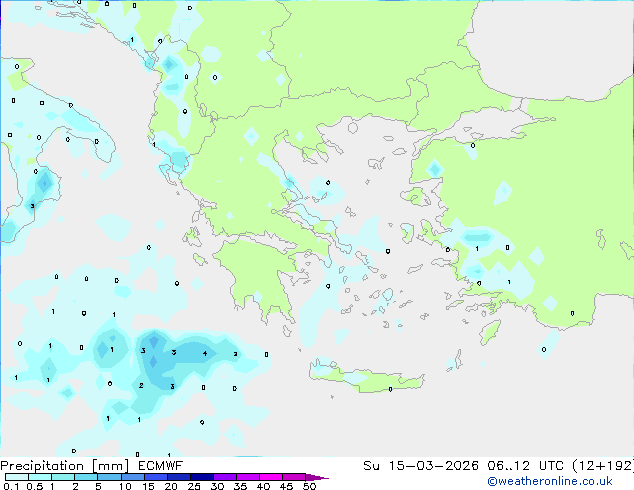Click the '(12+192)' forecast hour text
Image resolution: width=634 pixels, height=490 pixels.
(x=603, y=466)
